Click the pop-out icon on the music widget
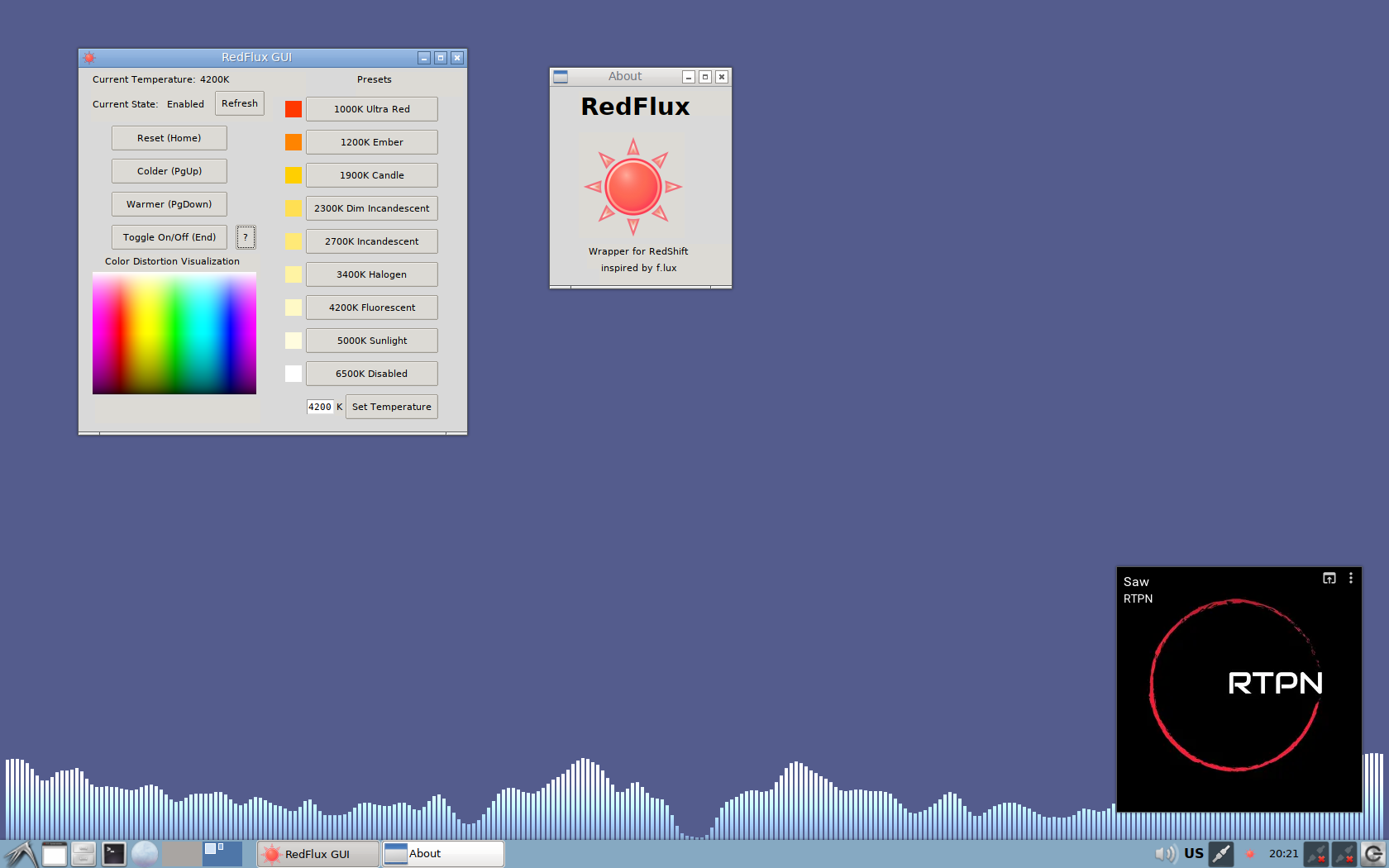This screenshot has height=868, width=1389. (x=1329, y=579)
